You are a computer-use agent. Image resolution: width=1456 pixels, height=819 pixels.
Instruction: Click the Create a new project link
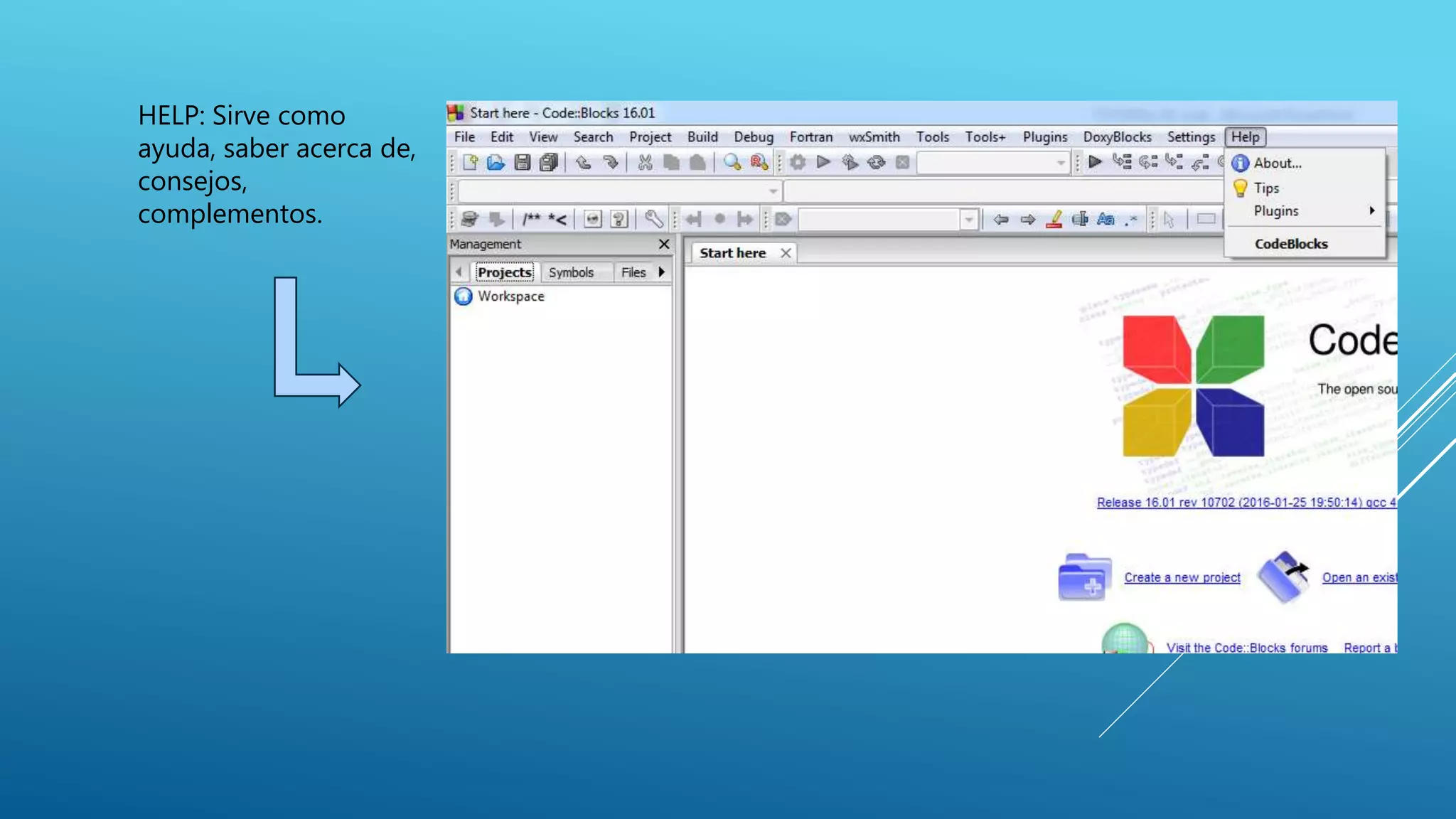1182,578
